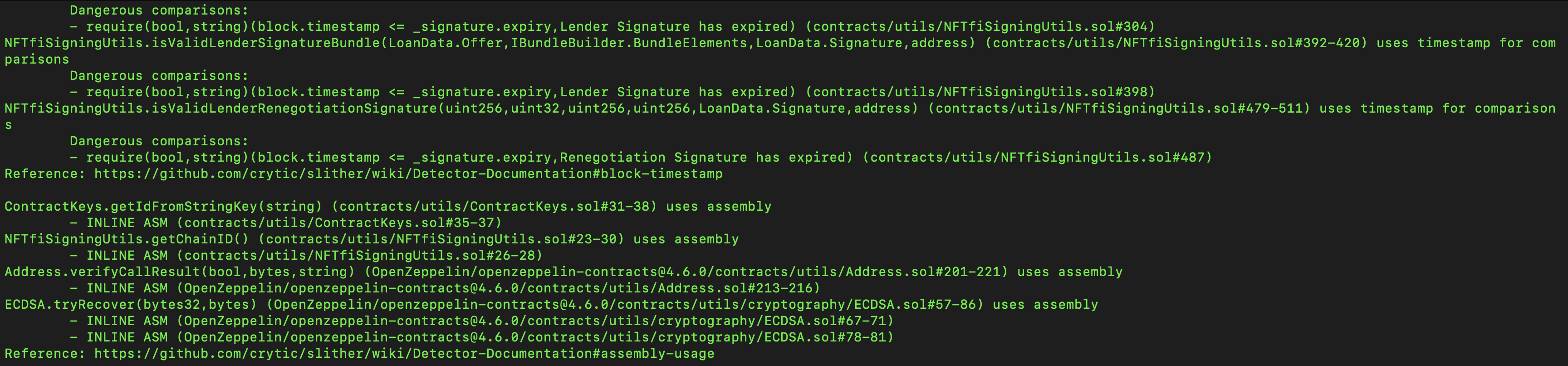
Task: Click the NFTfiSigningUtils.sol#26-28 INLINE ASM reference
Action: coord(360,256)
